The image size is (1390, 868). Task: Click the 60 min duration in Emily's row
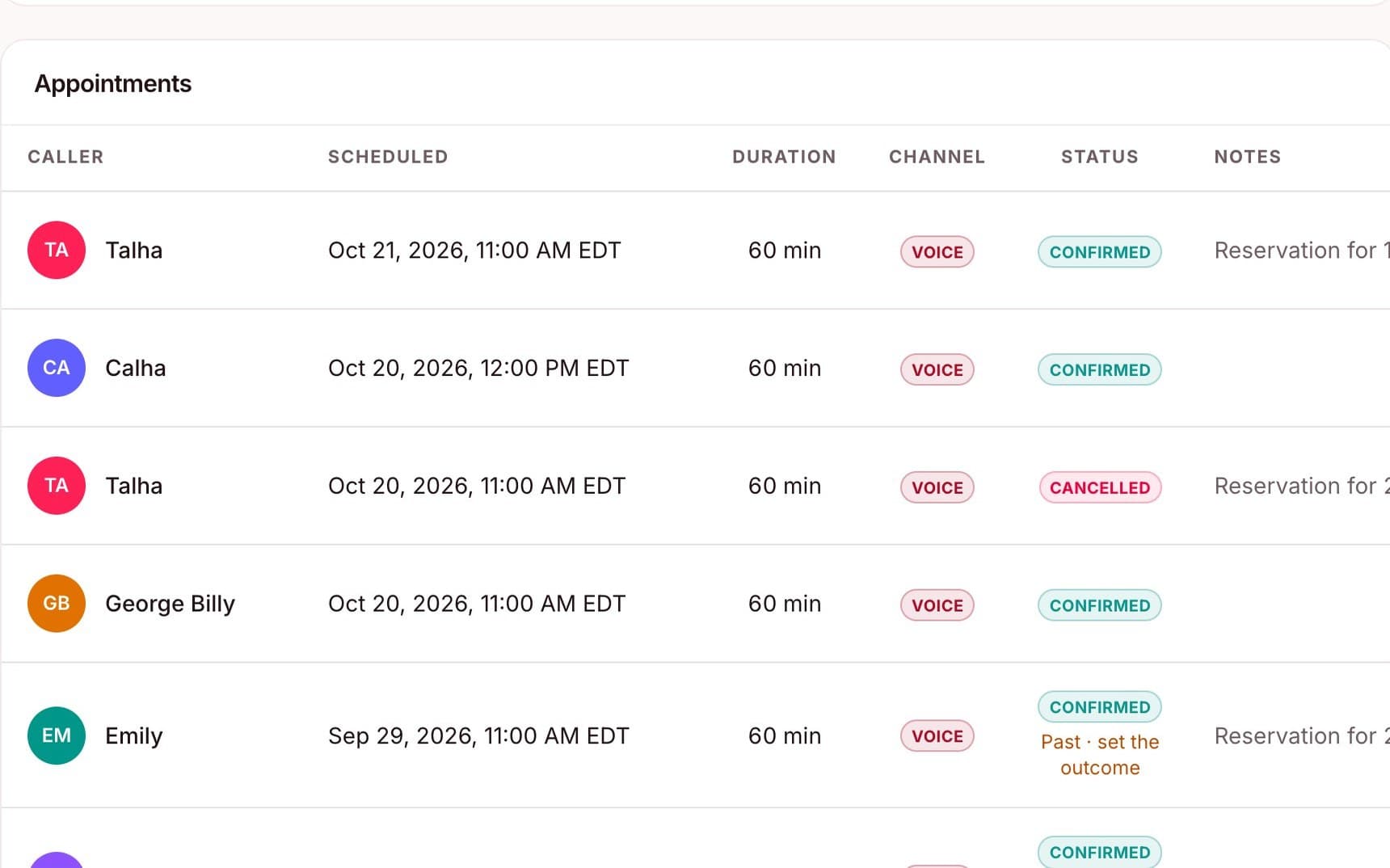click(x=785, y=735)
